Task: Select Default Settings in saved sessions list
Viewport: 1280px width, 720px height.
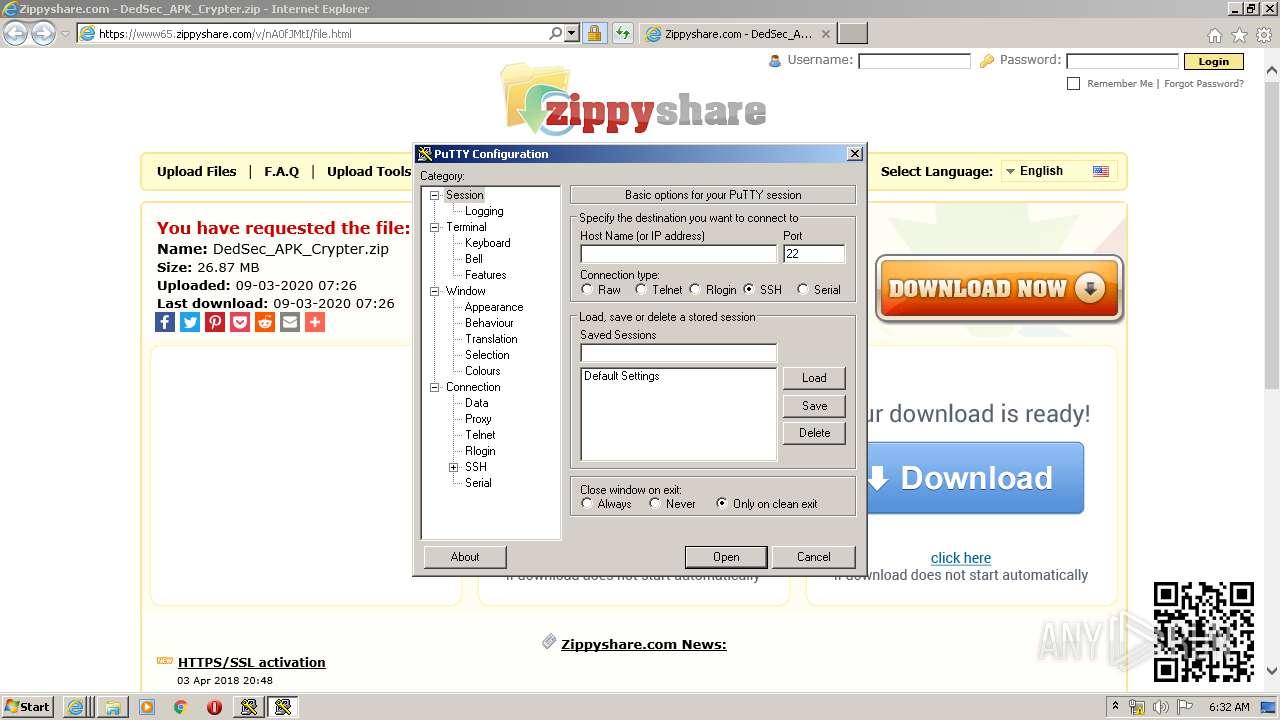Action: [x=622, y=376]
